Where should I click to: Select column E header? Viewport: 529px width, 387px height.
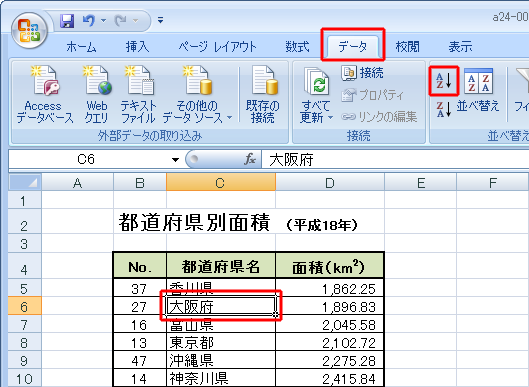point(421,183)
